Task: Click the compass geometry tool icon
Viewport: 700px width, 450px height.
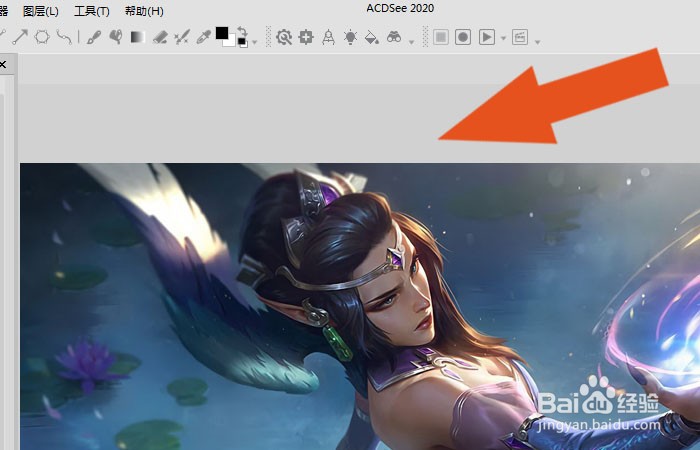Action: click(x=328, y=37)
